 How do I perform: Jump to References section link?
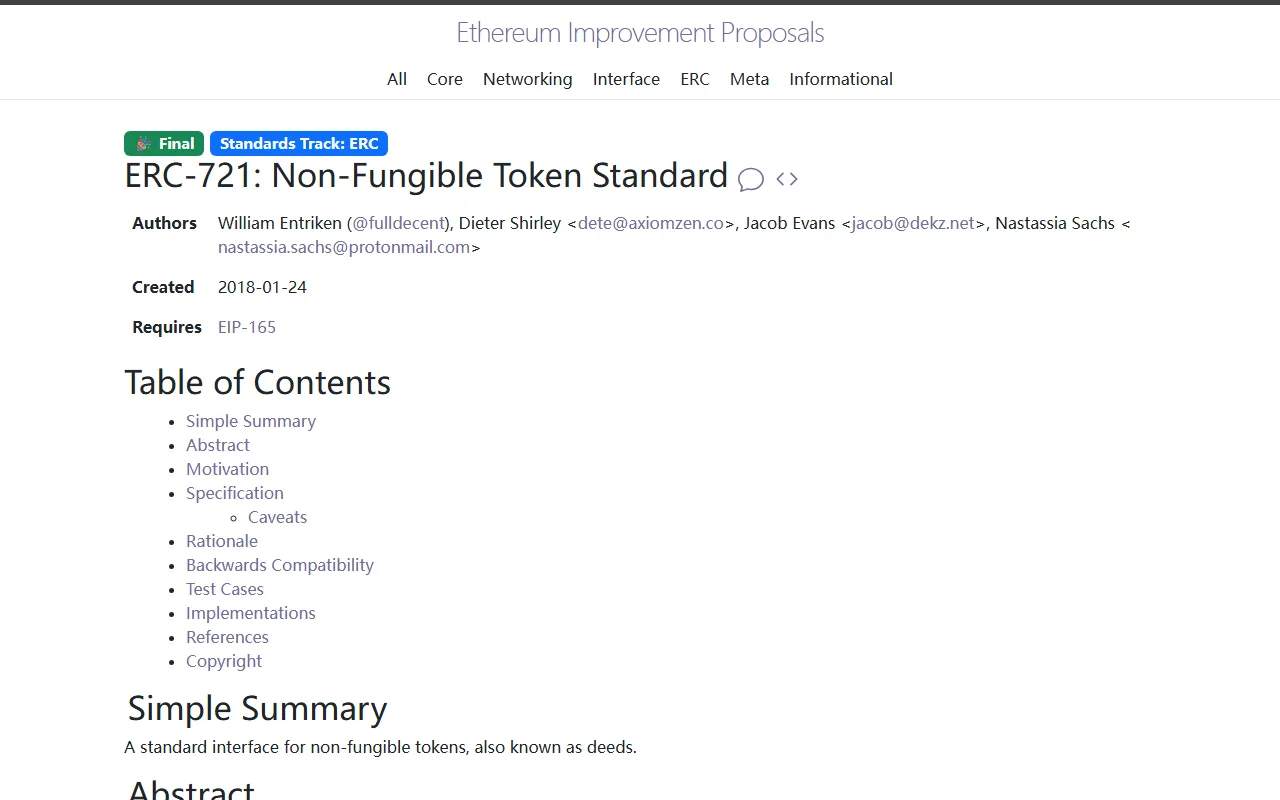point(227,637)
